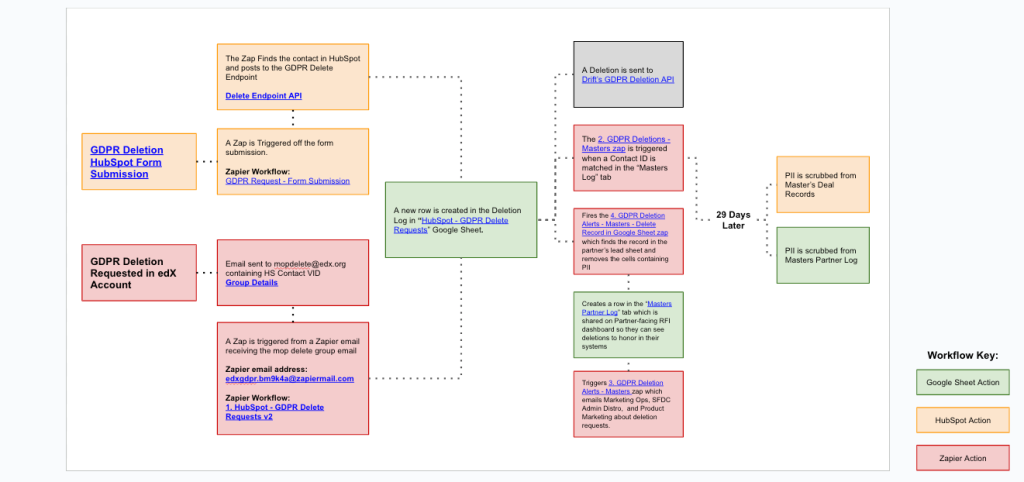Open Drift's GDPR Deletion API link
This screenshot has width=1024, height=482.
(x=627, y=79)
